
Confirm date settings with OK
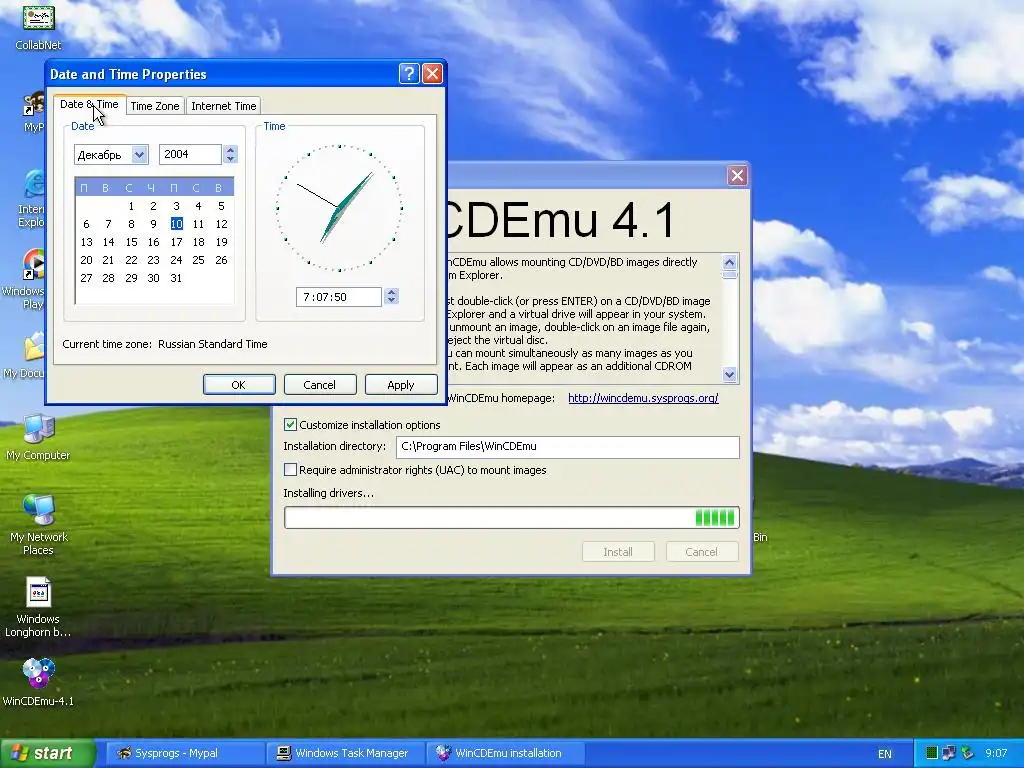tap(239, 385)
